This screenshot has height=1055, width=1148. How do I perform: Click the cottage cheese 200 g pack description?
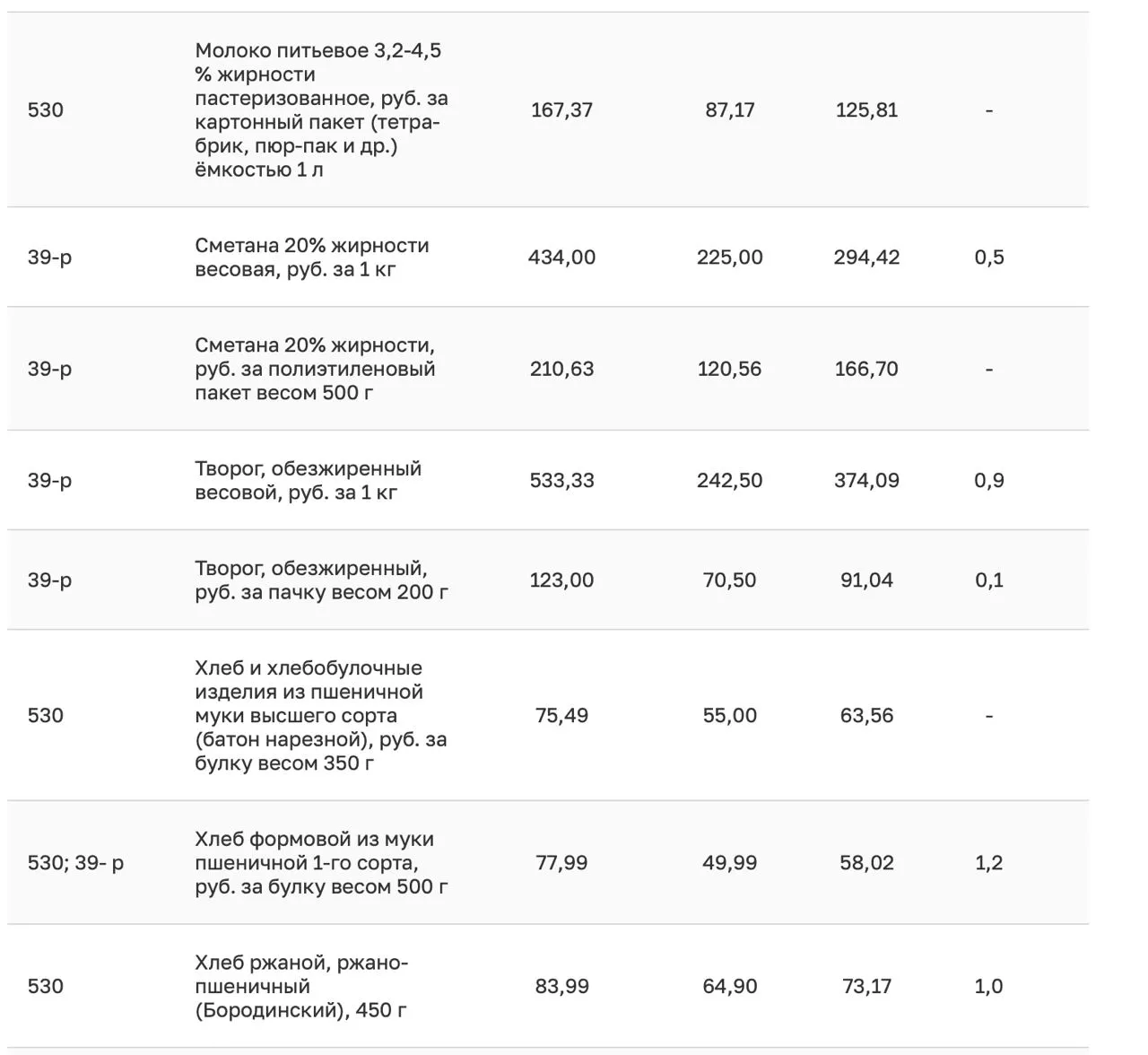click(321, 580)
